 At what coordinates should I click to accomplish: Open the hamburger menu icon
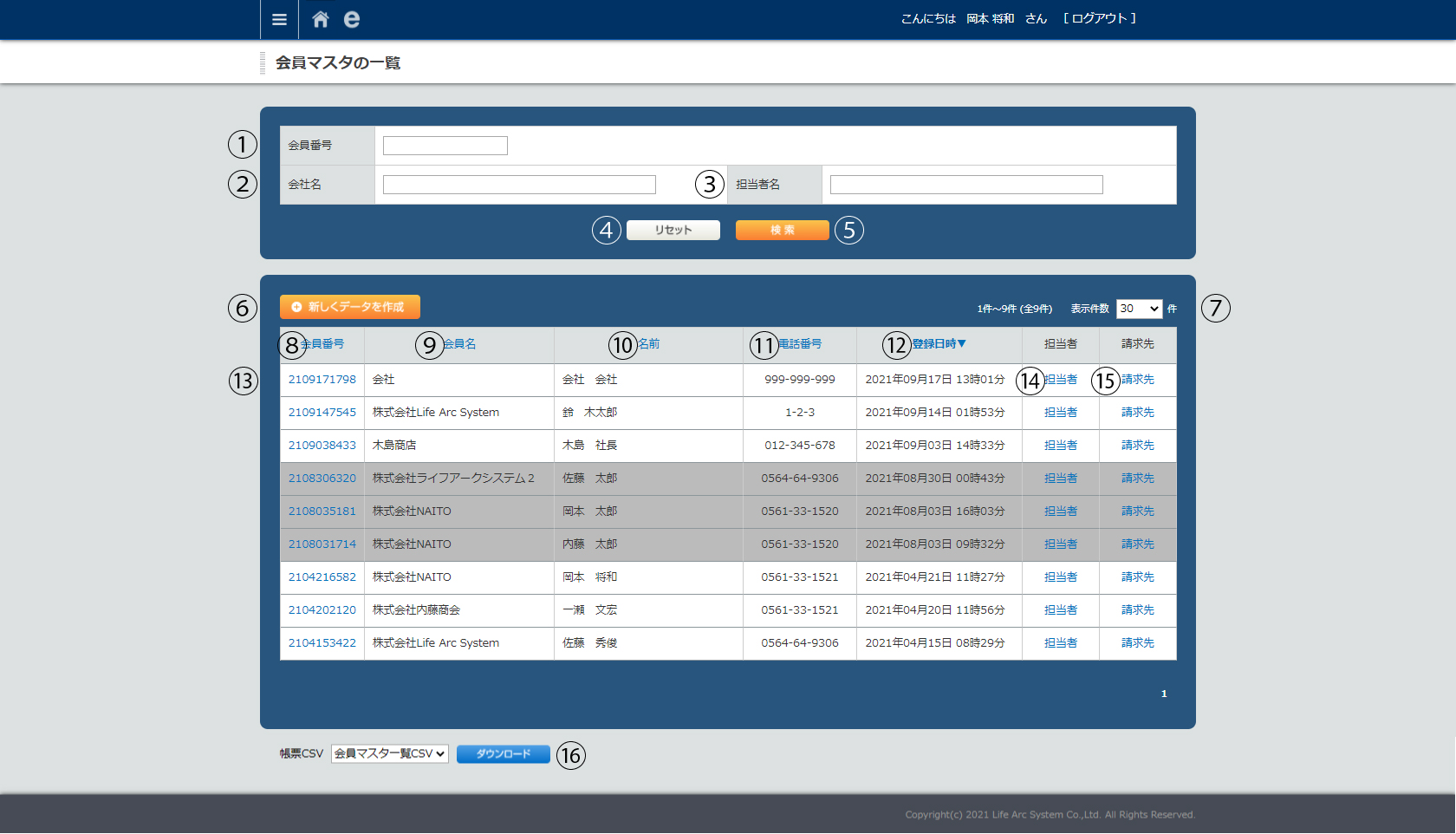click(279, 19)
